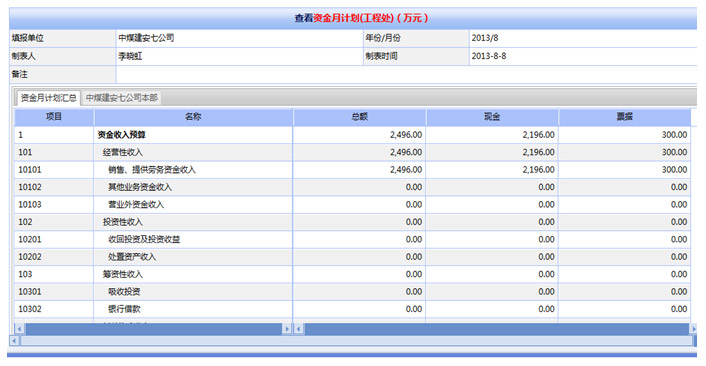The height and width of the screenshot is (366, 706).
Task: Click the 现金 column header
Action: (x=492, y=117)
